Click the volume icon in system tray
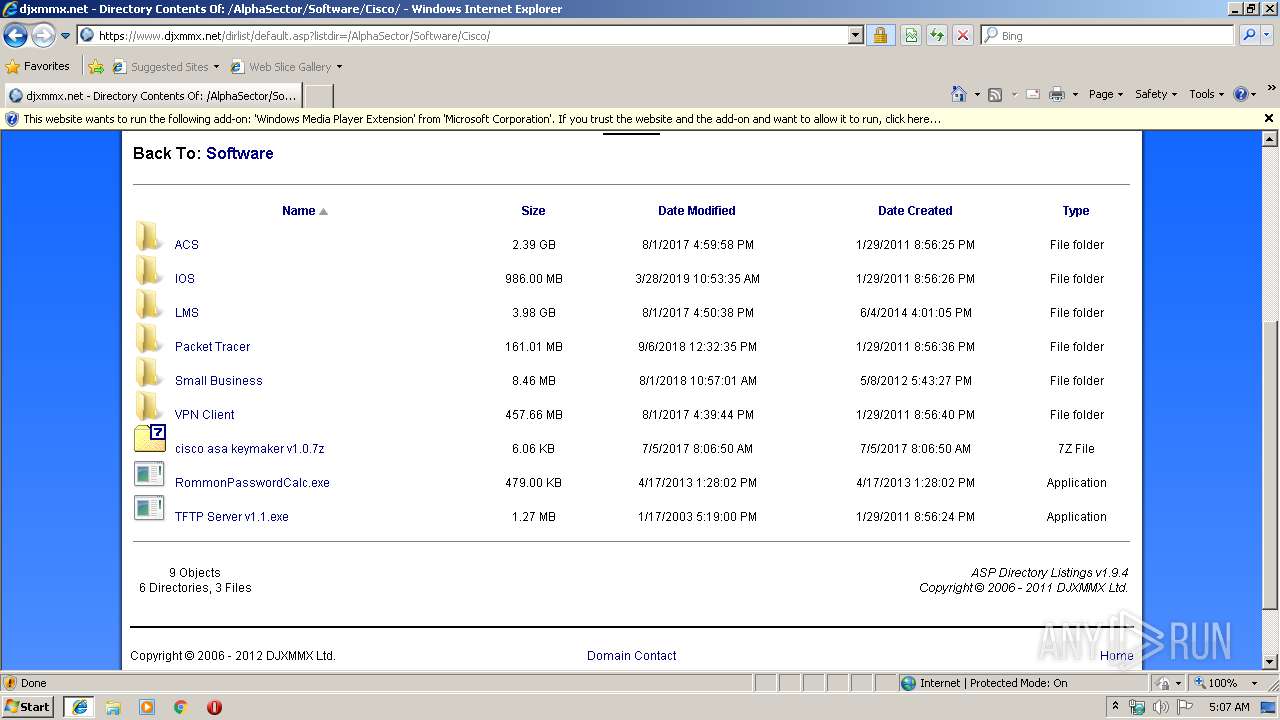Viewport: 1280px width, 720px height. (x=1160, y=707)
